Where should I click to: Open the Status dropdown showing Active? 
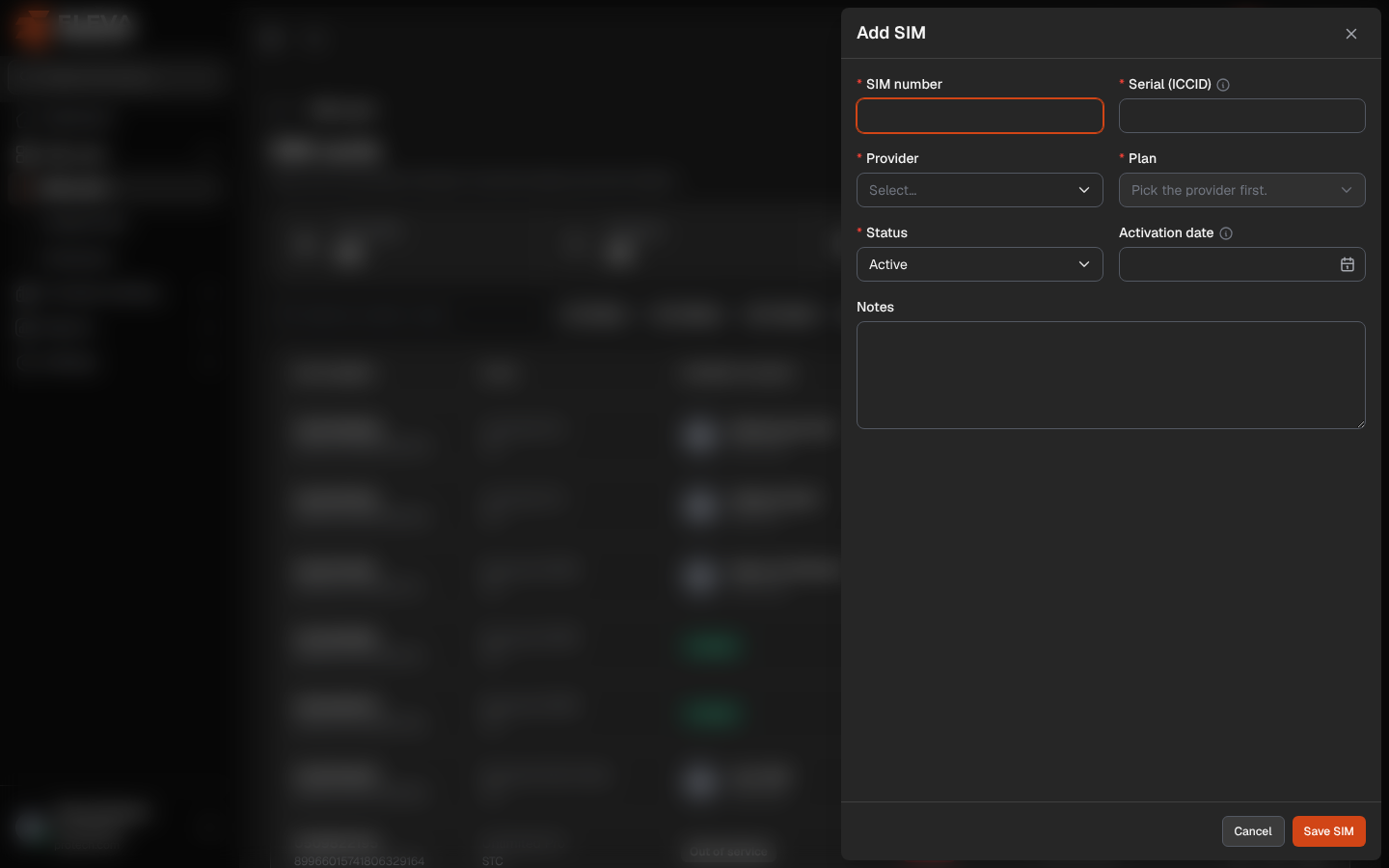tap(980, 264)
